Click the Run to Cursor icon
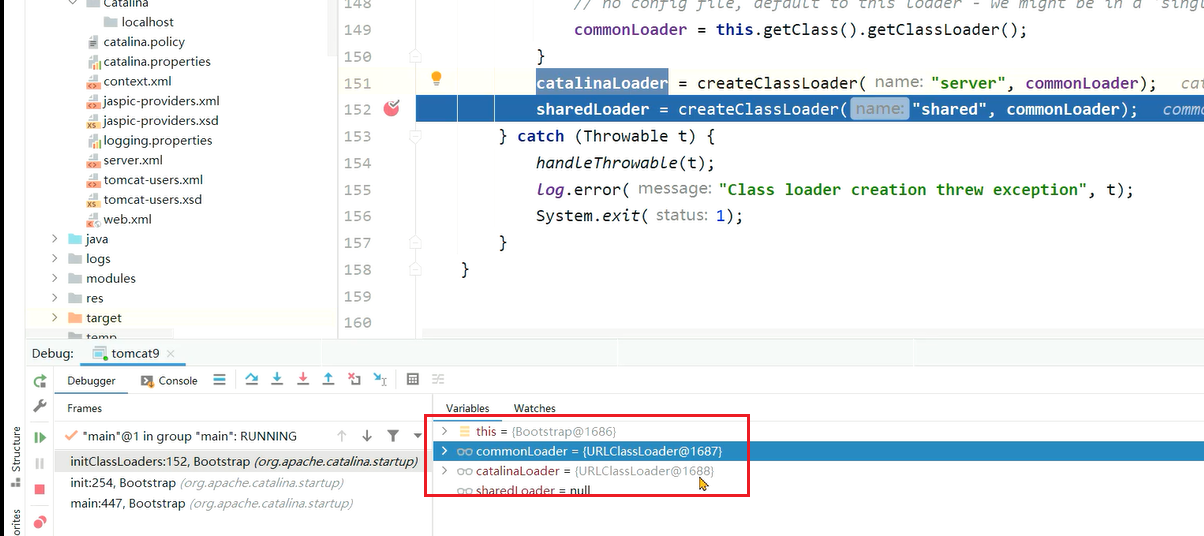1204x536 pixels. coord(380,380)
